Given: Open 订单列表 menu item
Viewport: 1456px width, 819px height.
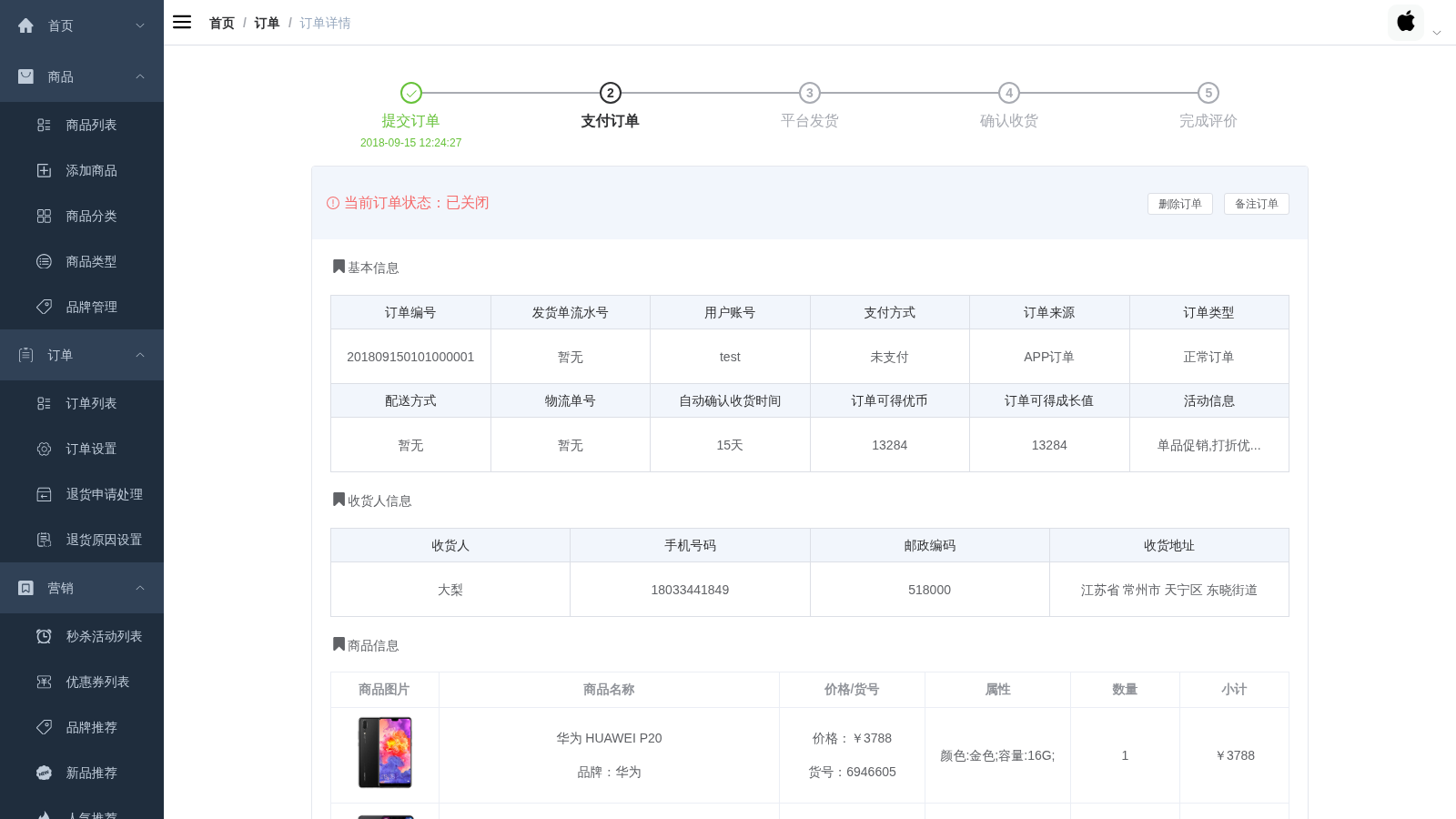Looking at the screenshot, I should (82, 403).
